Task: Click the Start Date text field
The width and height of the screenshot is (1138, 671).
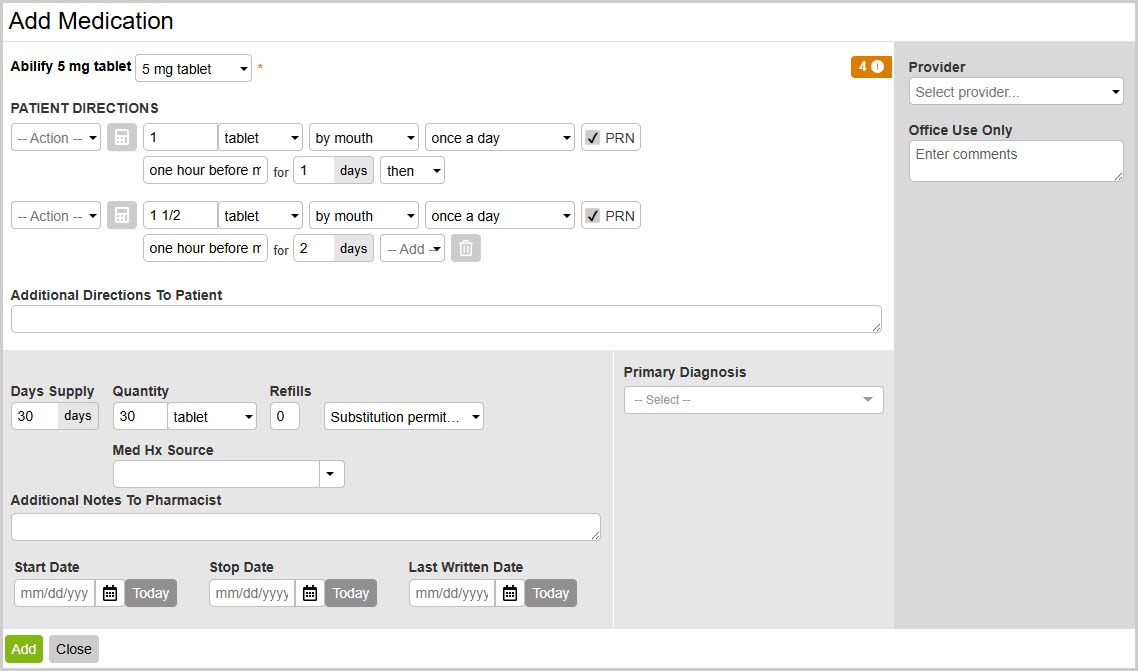Action: pos(55,593)
